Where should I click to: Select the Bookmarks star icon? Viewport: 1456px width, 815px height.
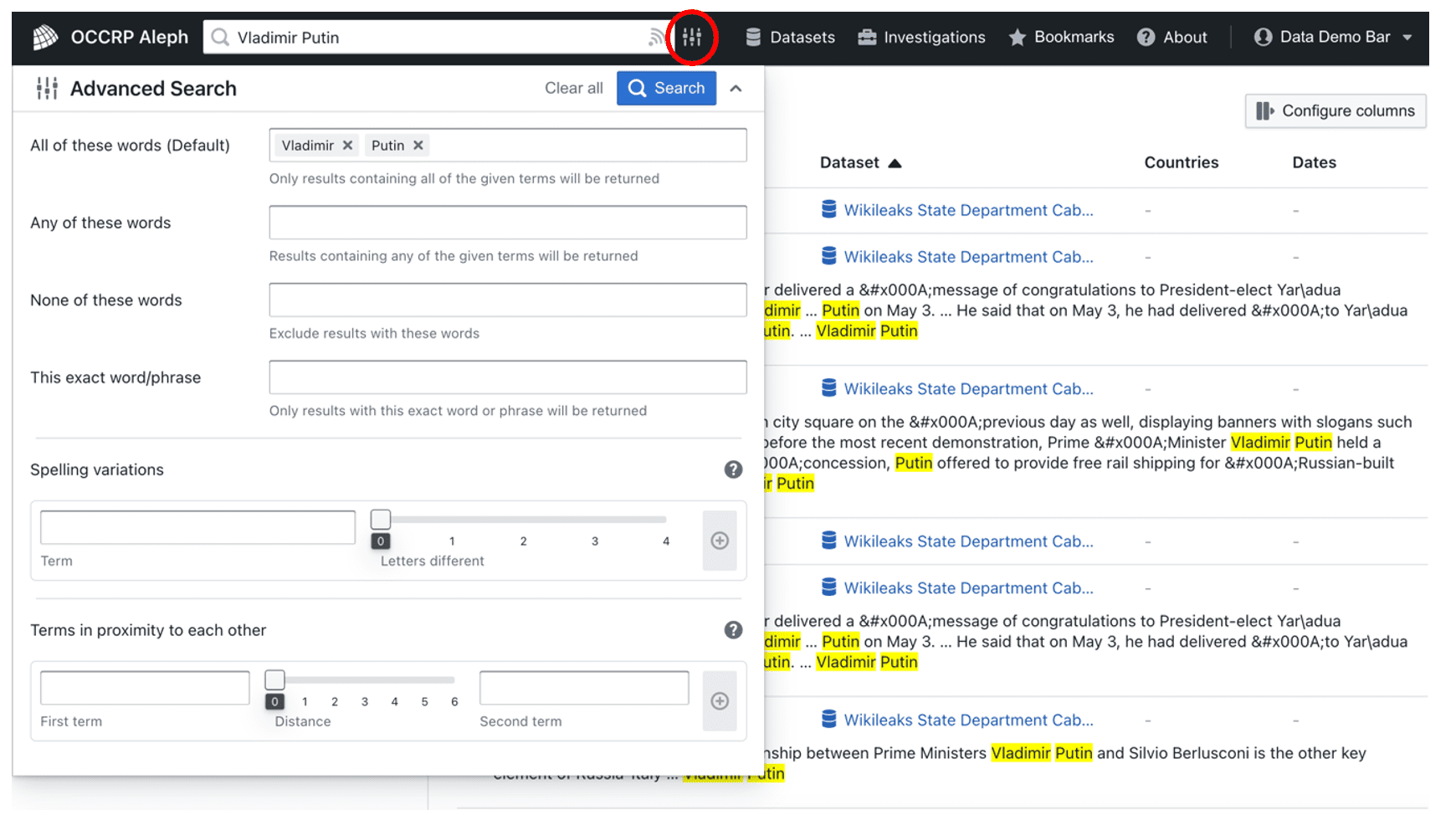(x=1017, y=37)
